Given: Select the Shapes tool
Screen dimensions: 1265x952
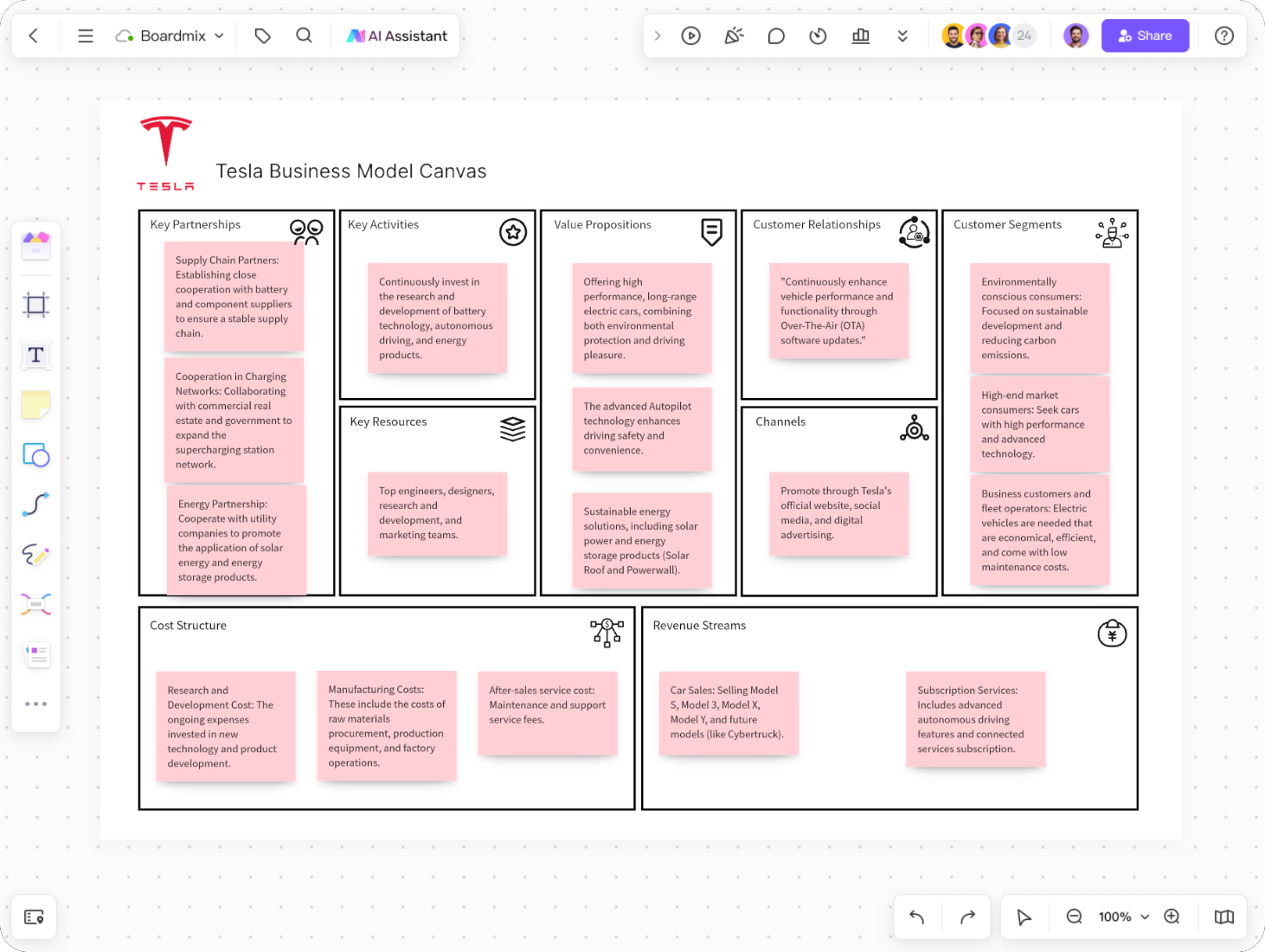Looking at the screenshot, I should 36,455.
